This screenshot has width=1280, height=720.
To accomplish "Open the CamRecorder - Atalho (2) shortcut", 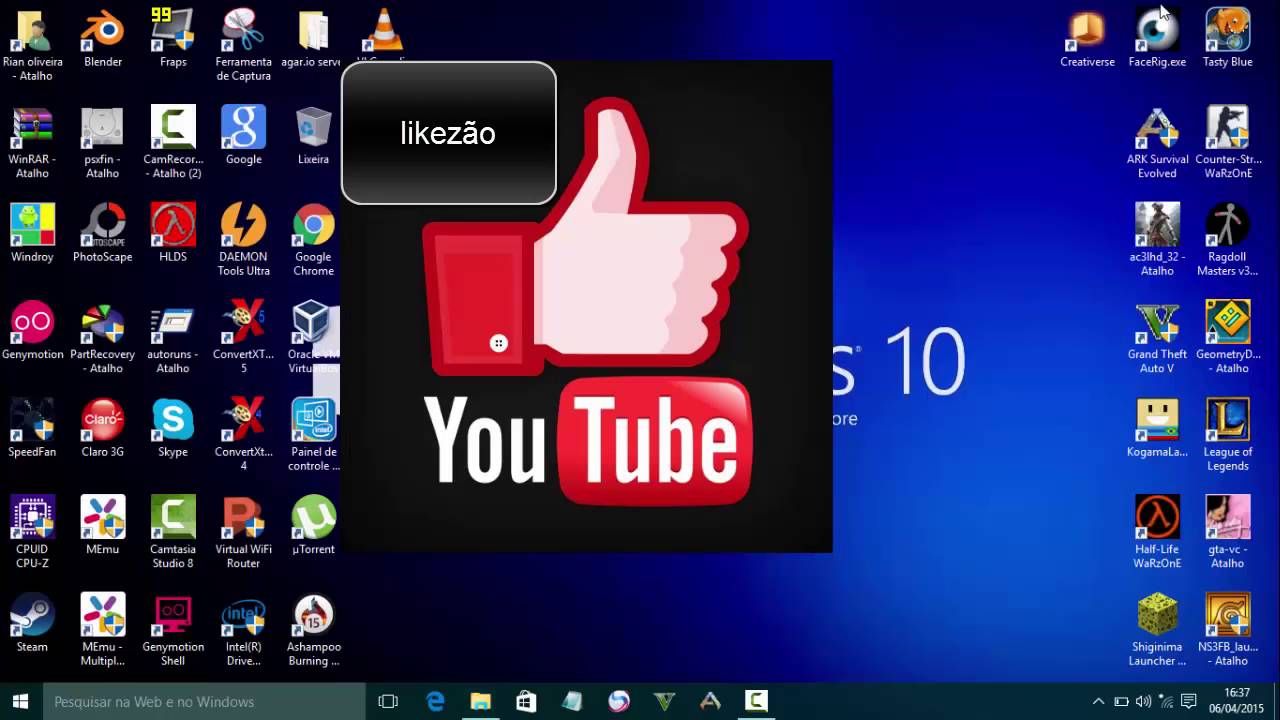I will pos(173,142).
